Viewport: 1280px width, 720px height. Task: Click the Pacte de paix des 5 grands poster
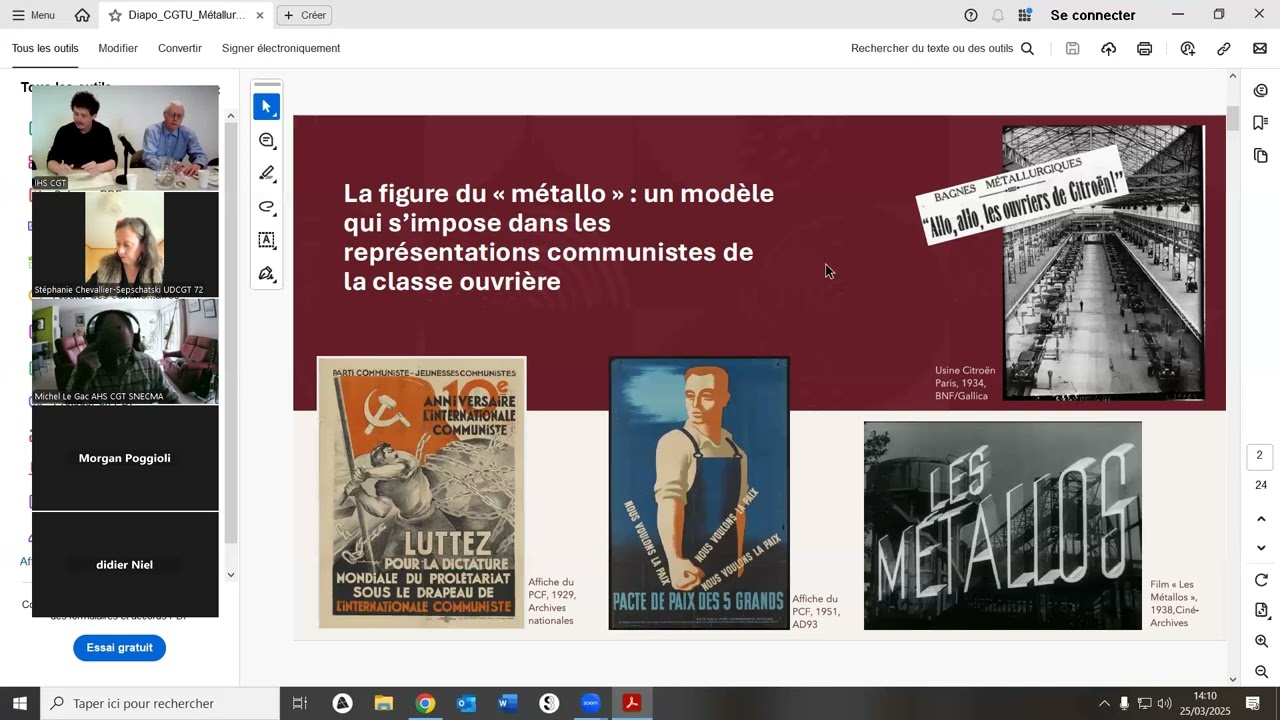(x=699, y=493)
